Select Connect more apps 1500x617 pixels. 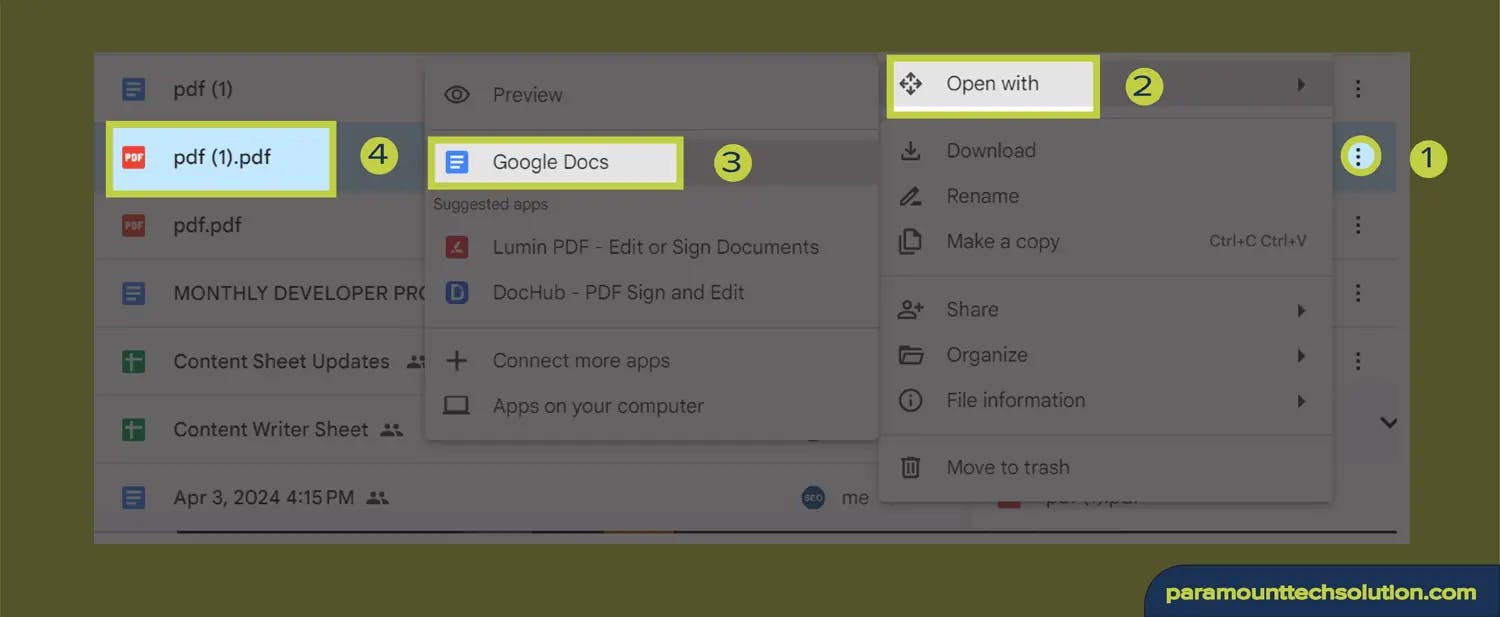(652, 361)
